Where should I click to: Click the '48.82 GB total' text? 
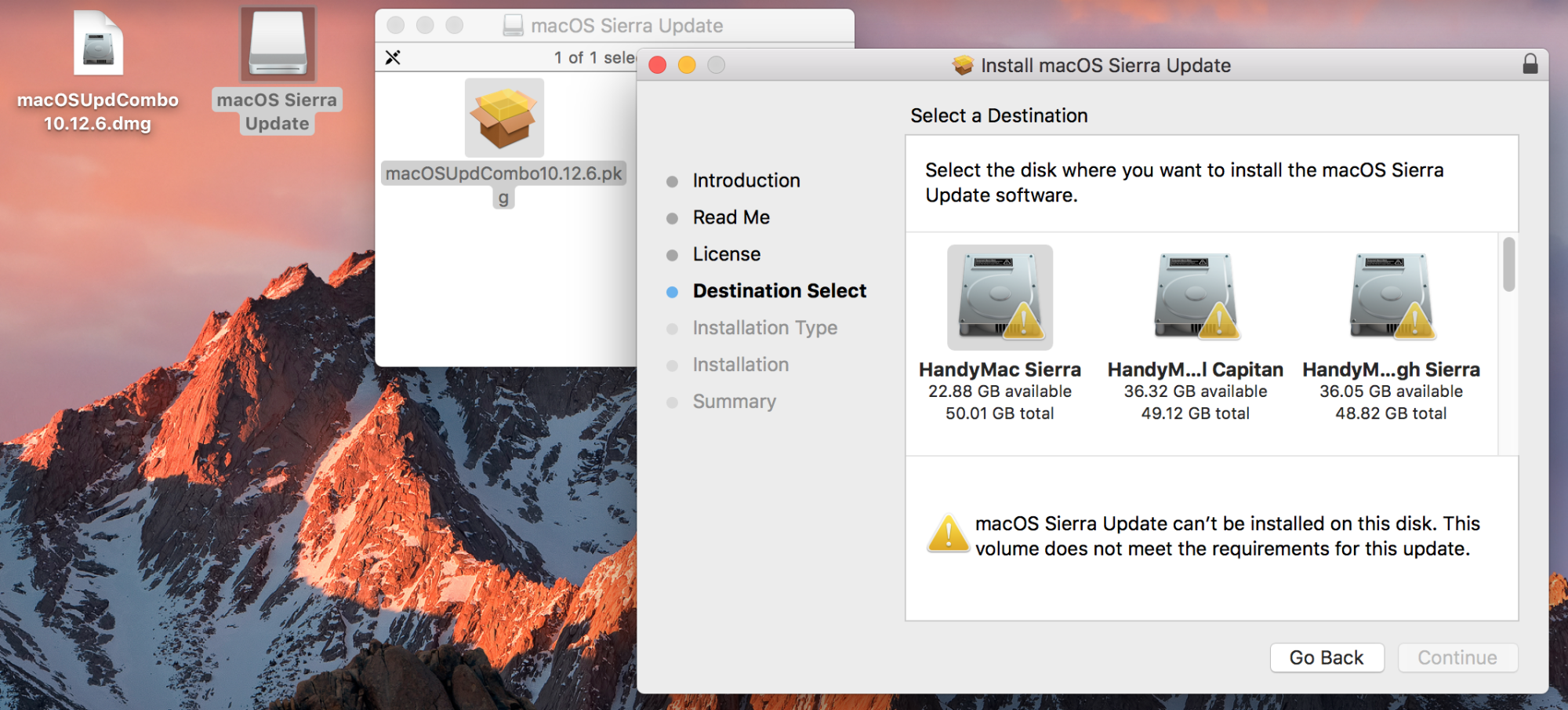coord(1391,413)
